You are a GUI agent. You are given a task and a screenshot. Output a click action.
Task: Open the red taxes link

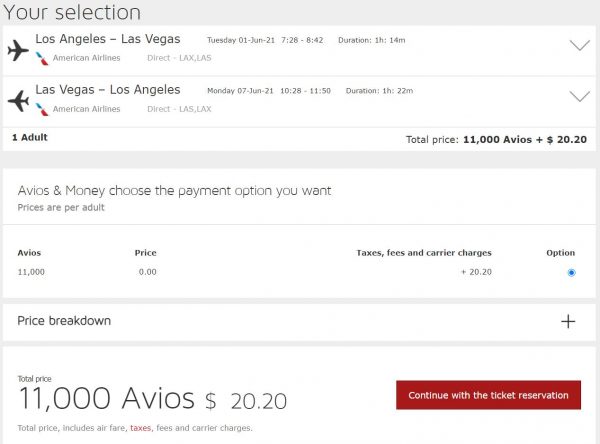coord(140,427)
